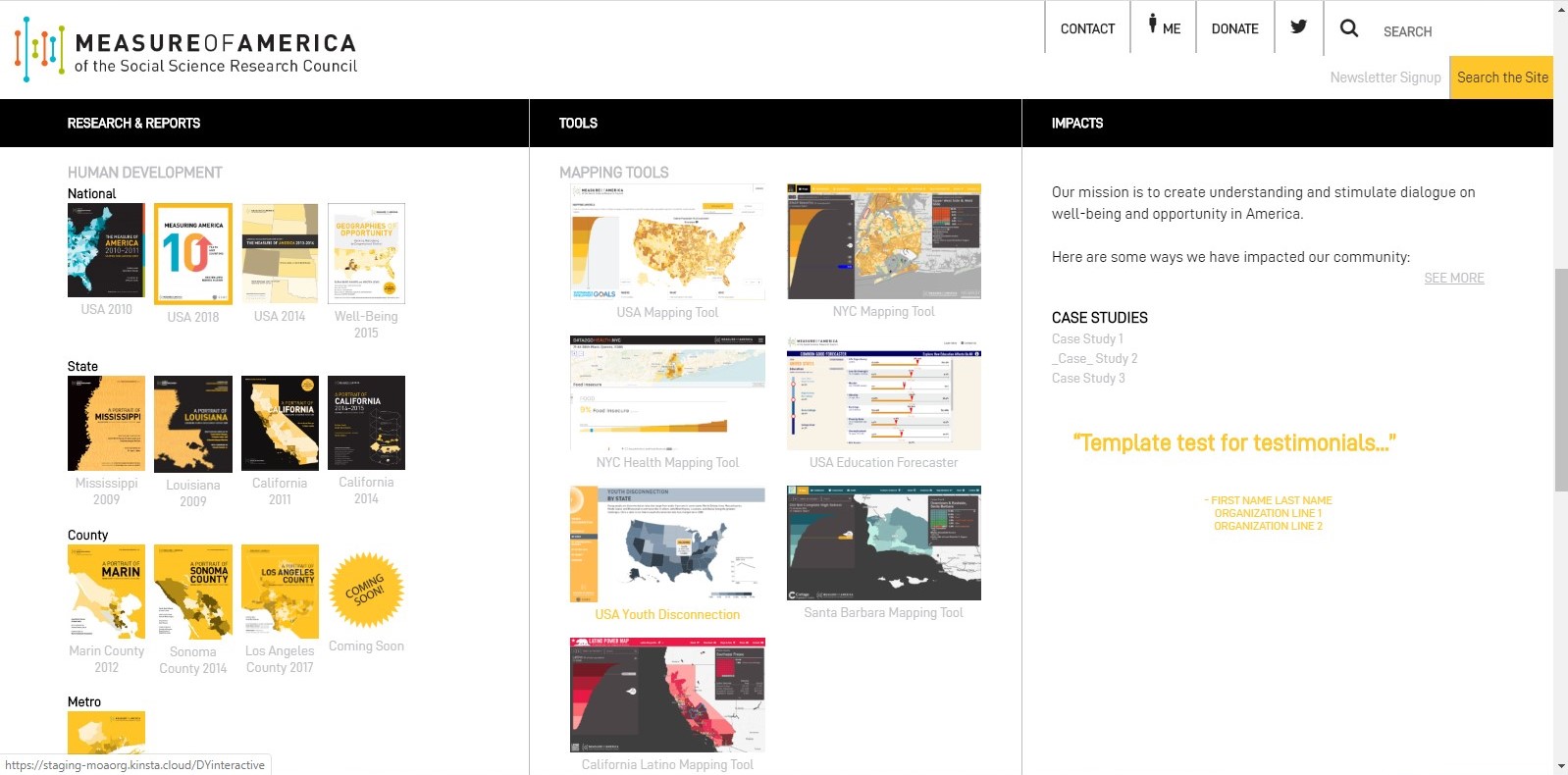
Task: Open the Well-Being 2015 report cover
Action: click(x=366, y=254)
